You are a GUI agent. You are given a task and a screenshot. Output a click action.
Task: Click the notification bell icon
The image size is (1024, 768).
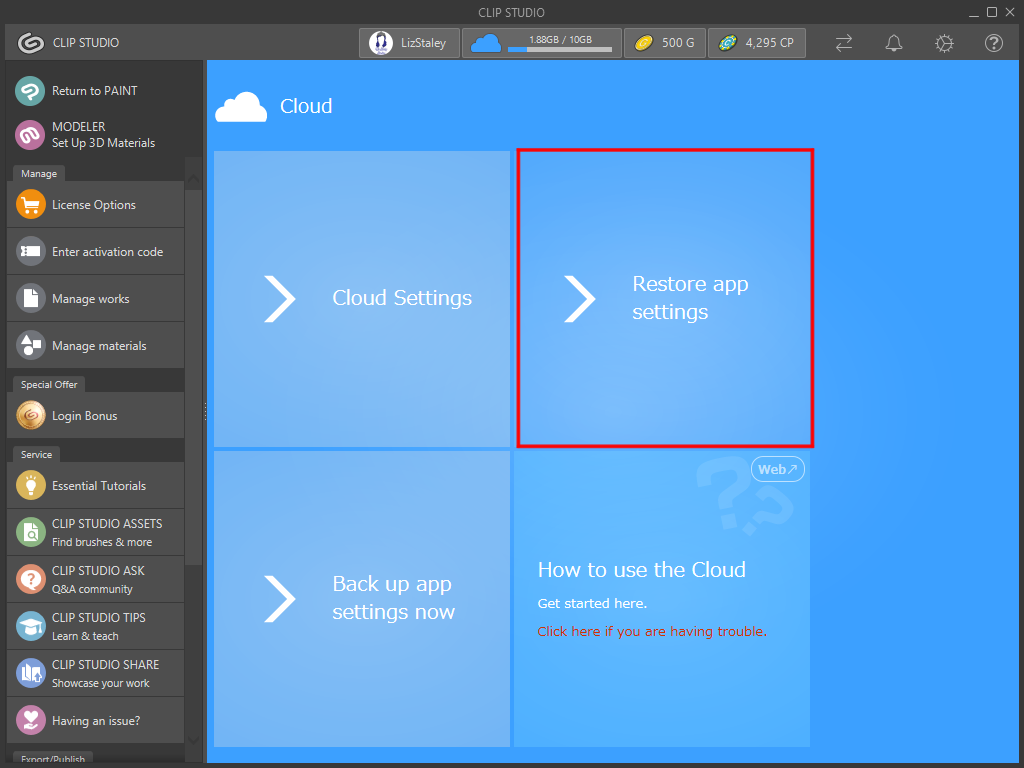(894, 43)
